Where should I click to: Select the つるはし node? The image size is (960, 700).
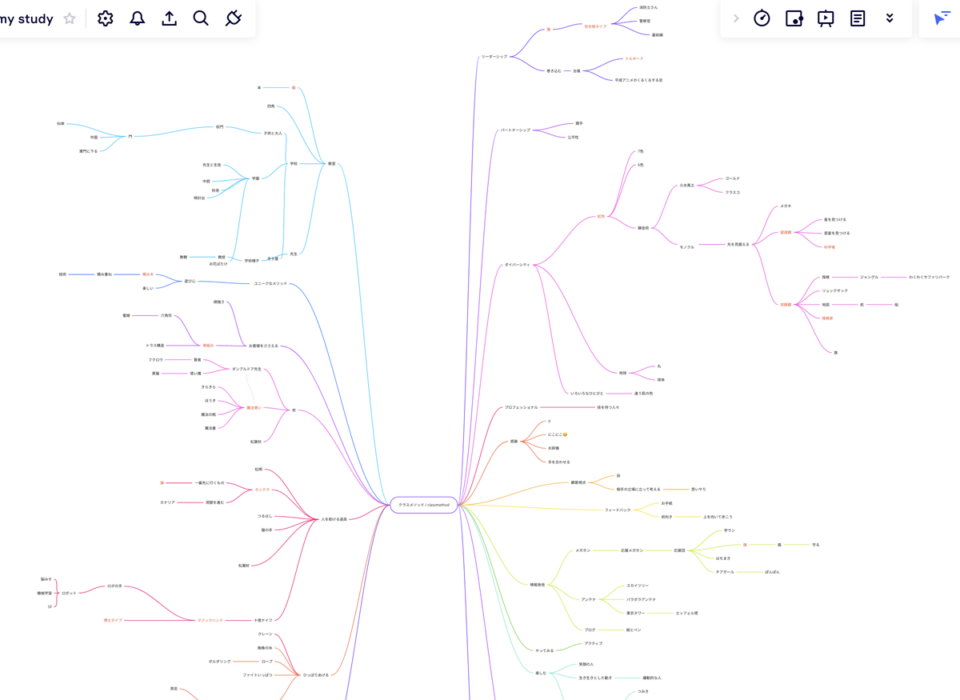click(265, 516)
